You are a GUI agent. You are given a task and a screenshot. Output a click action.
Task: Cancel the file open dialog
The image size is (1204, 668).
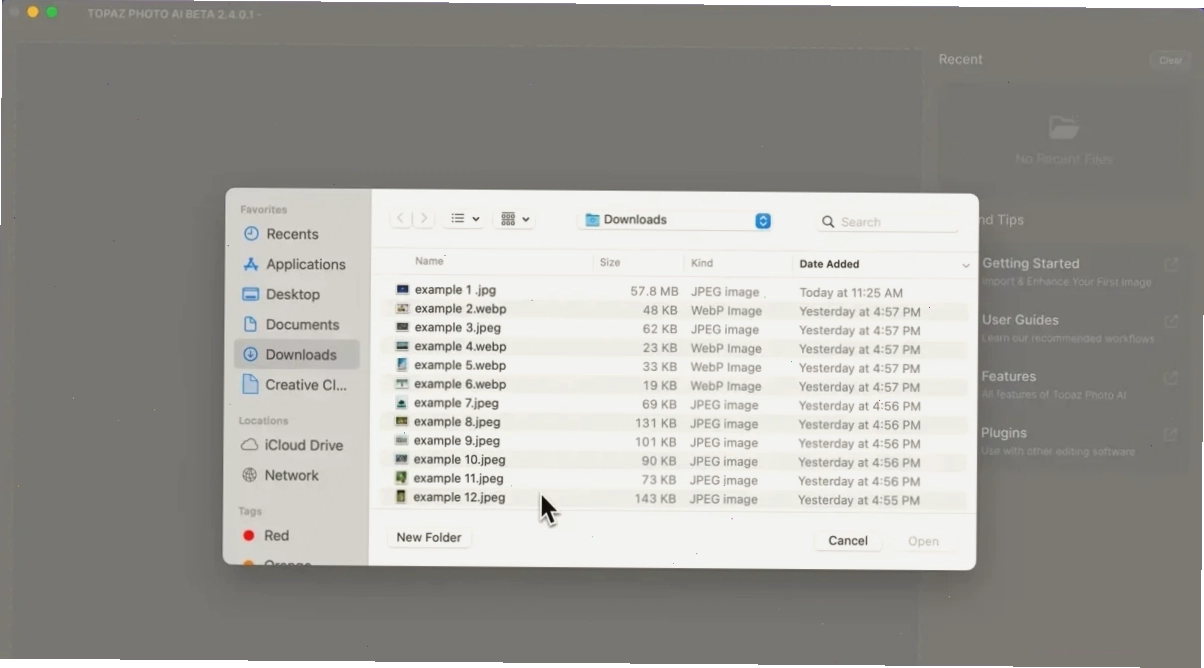pyautogui.click(x=848, y=541)
